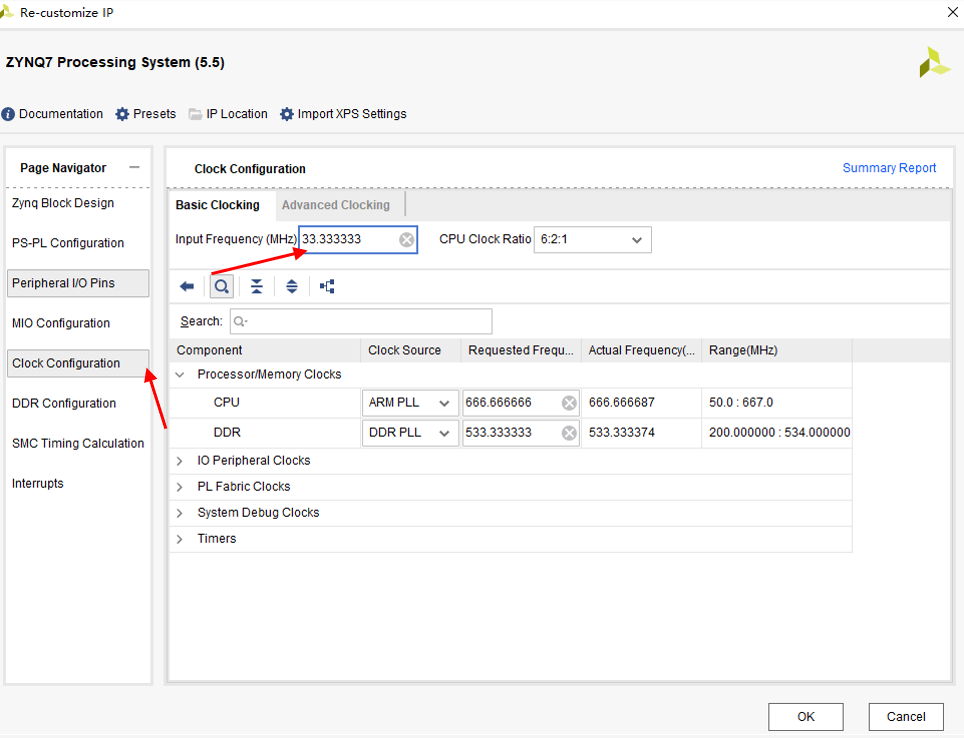Click the actual frequency 666.666687 cell
This screenshot has width=964, height=738.
(642, 403)
